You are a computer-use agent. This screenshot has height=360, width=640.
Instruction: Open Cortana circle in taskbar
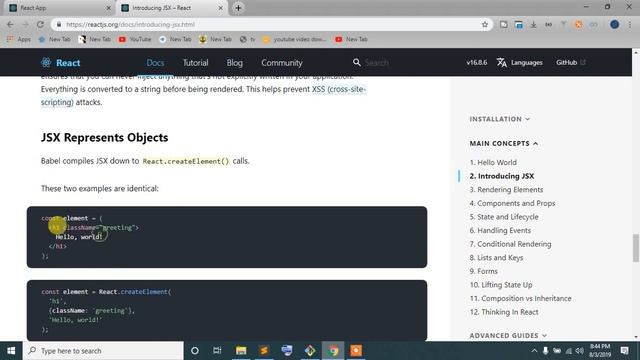pyautogui.click(x=195, y=351)
